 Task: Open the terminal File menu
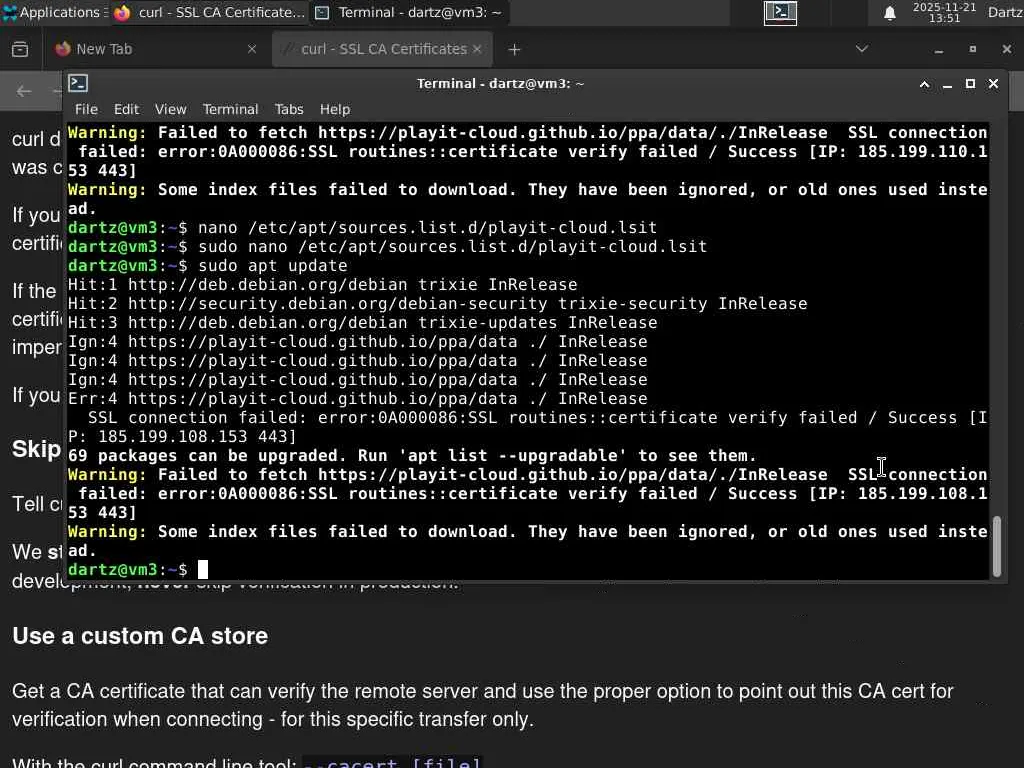[x=86, y=109]
